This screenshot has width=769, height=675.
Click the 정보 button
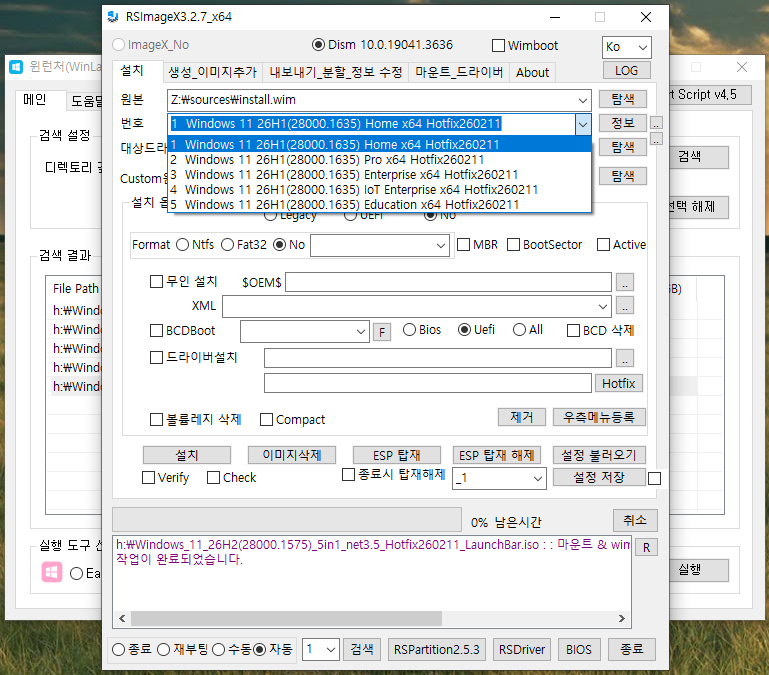pos(623,123)
